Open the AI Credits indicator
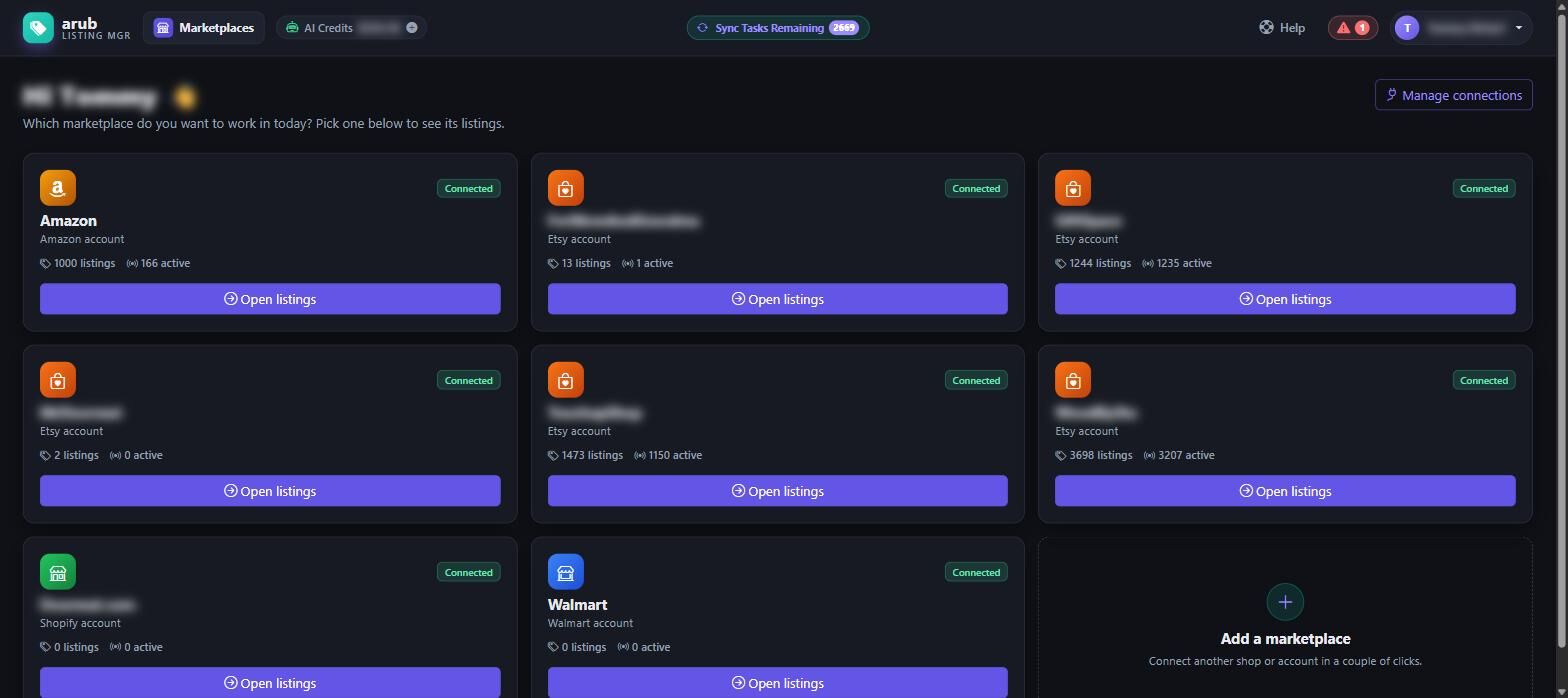 [352, 28]
